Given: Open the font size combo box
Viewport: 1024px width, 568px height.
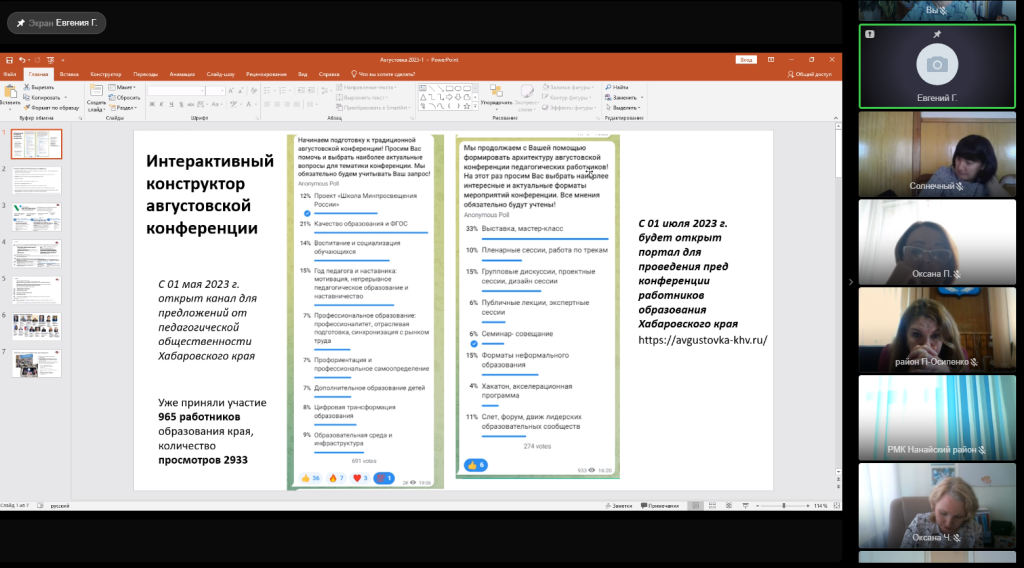Looking at the screenshot, I should point(216,91).
